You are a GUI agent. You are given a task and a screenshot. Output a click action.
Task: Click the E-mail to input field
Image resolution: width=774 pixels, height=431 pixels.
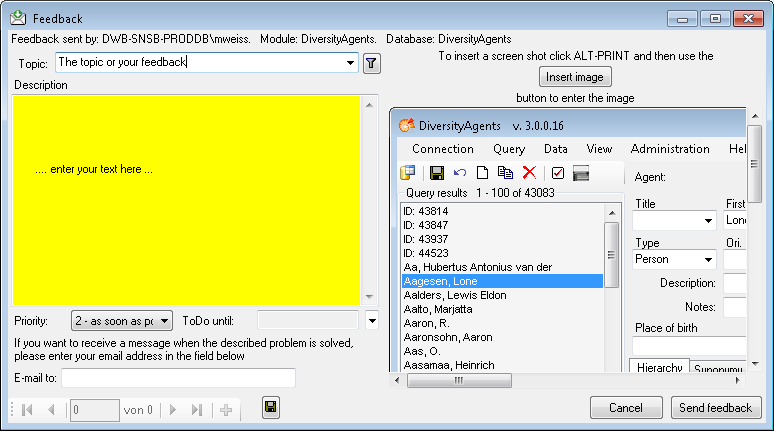178,378
